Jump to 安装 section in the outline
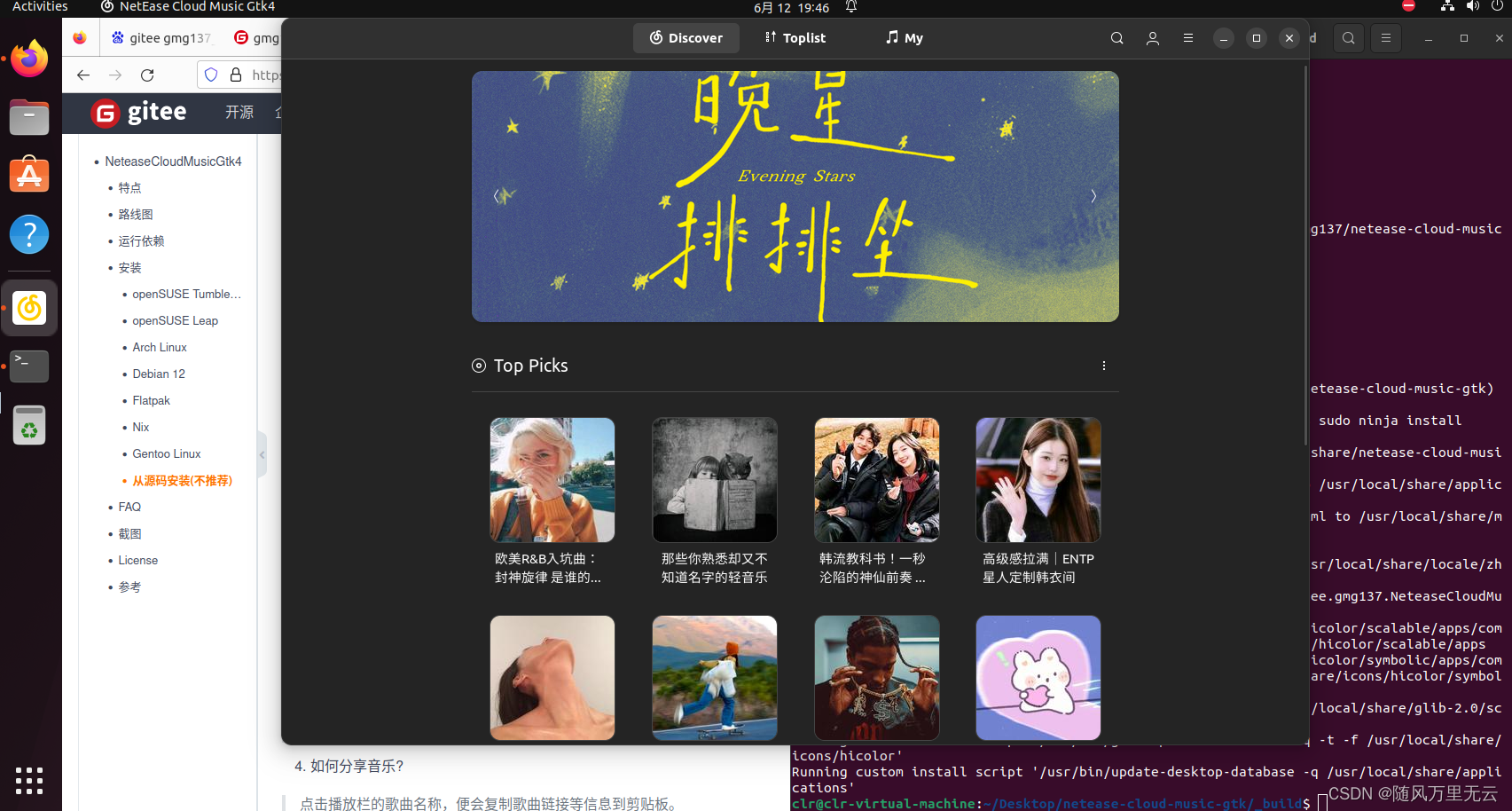The width and height of the screenshot is (1512, 811). point(130,268)
